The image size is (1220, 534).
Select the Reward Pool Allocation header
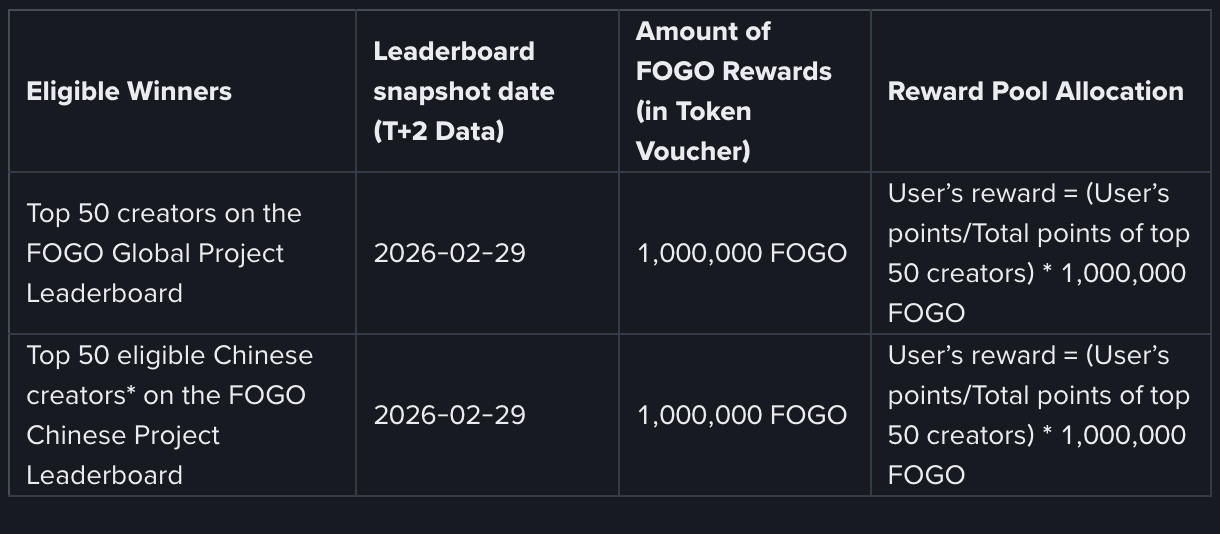click(x=1035, y=91)
